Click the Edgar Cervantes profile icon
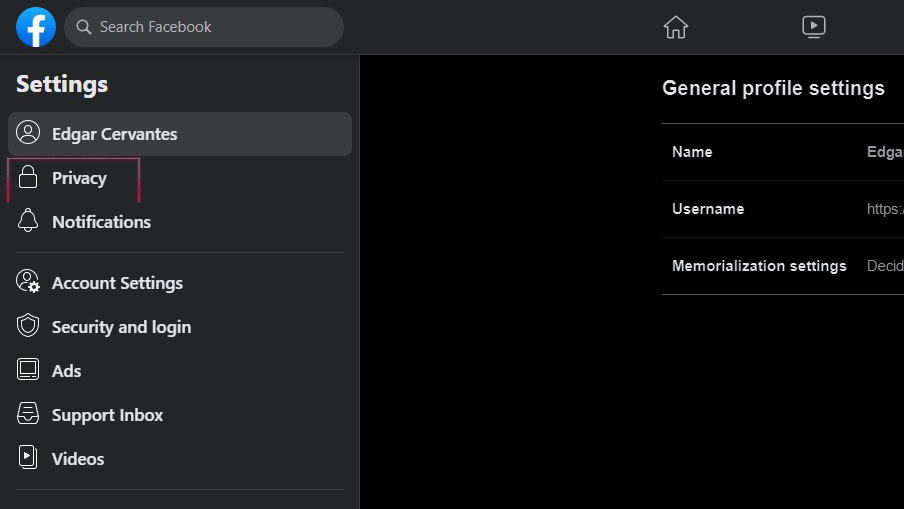 28,134
